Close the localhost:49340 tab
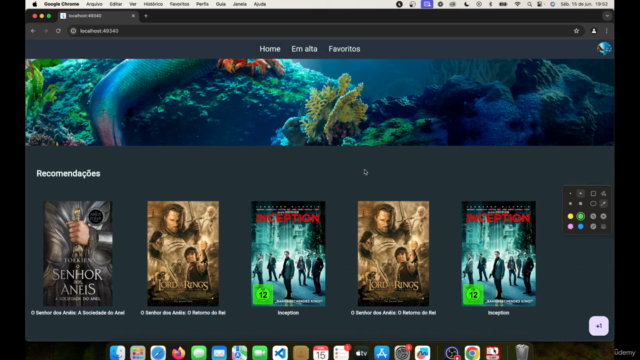640x360 pixels. pyautogui.click(x=133, y=16)
